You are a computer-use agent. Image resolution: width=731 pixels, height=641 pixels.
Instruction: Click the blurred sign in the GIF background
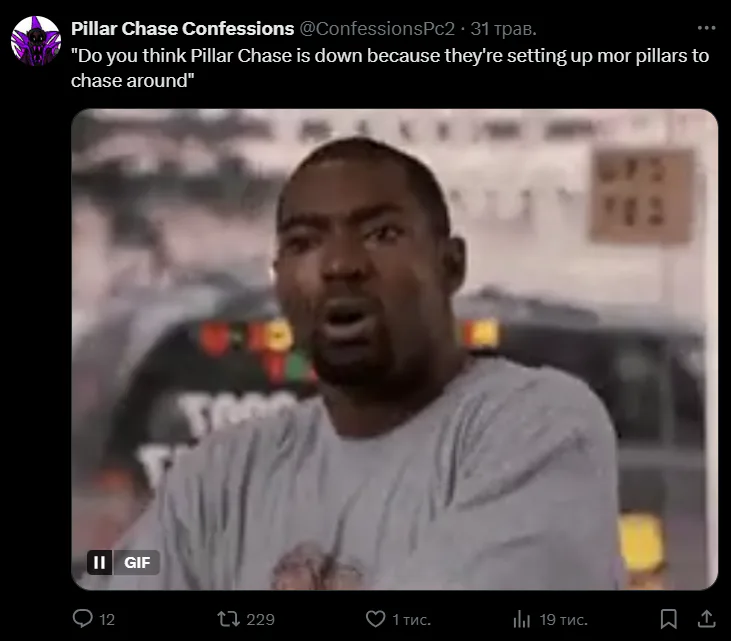pyautogui.click(x=642, y=195)
